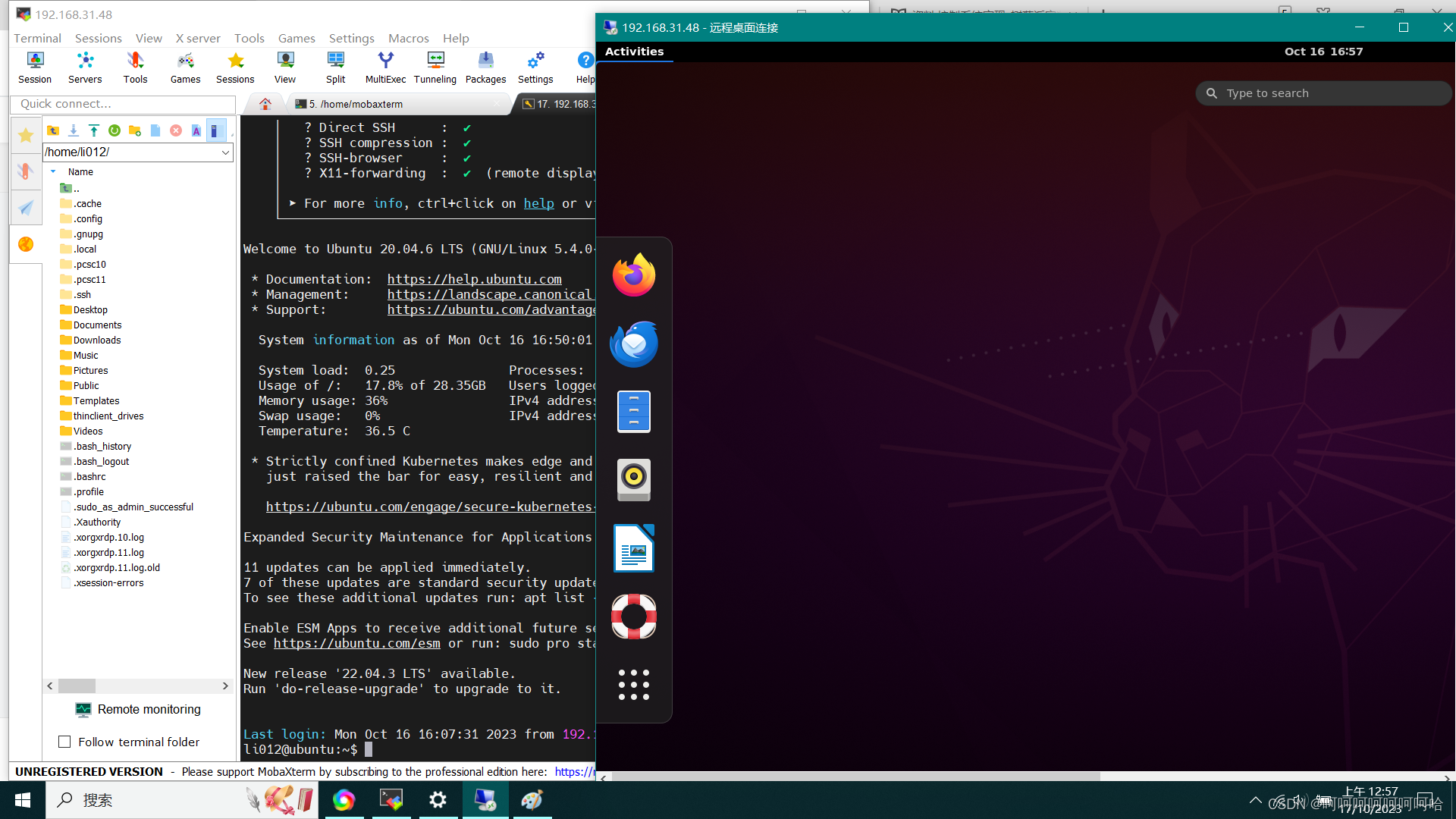This screenshot has width=1456, height=819.
Task: Collapse the Name column sort arrow
Action: 53,172
